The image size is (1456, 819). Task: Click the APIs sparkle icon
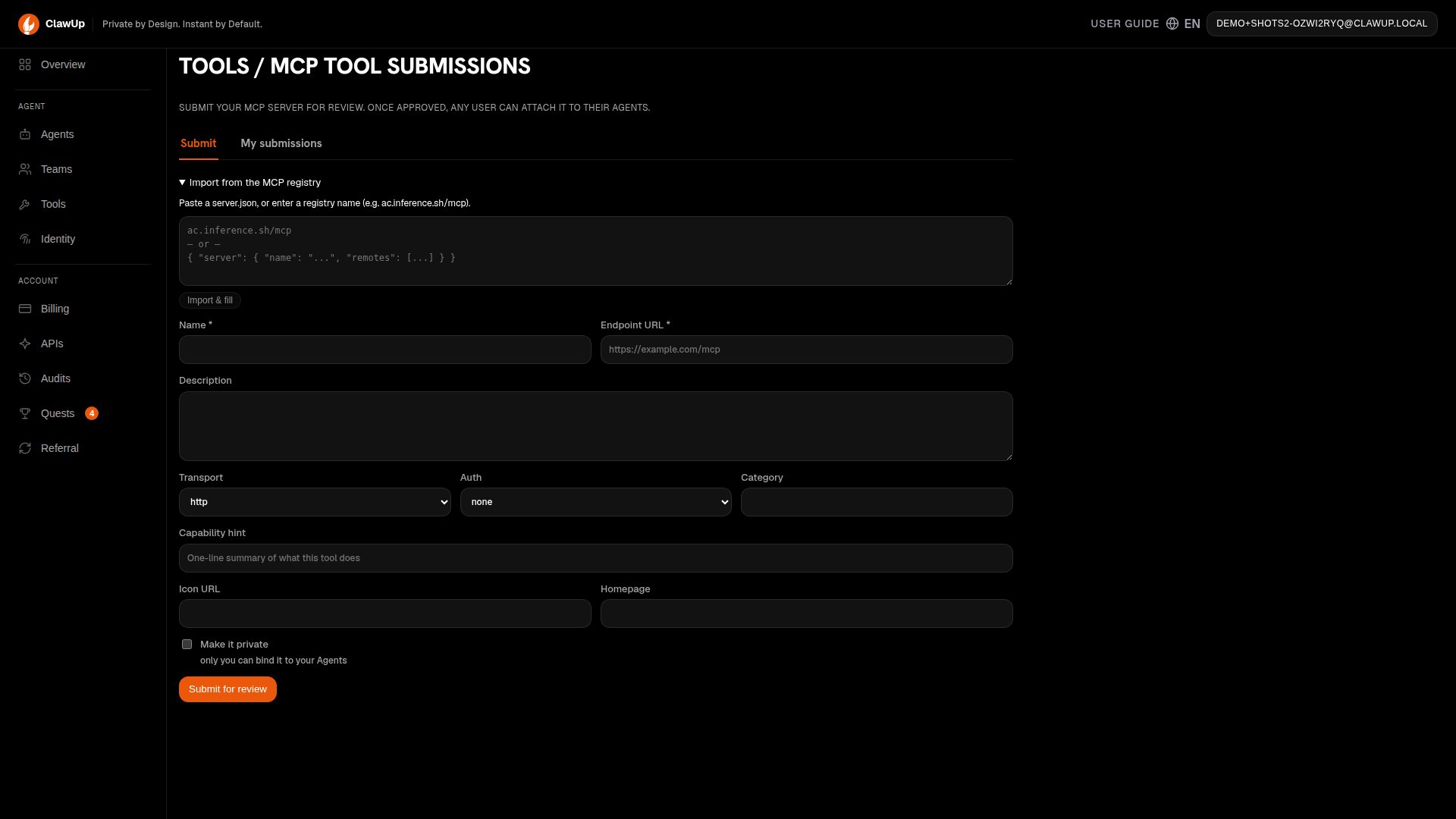(25, 344)
